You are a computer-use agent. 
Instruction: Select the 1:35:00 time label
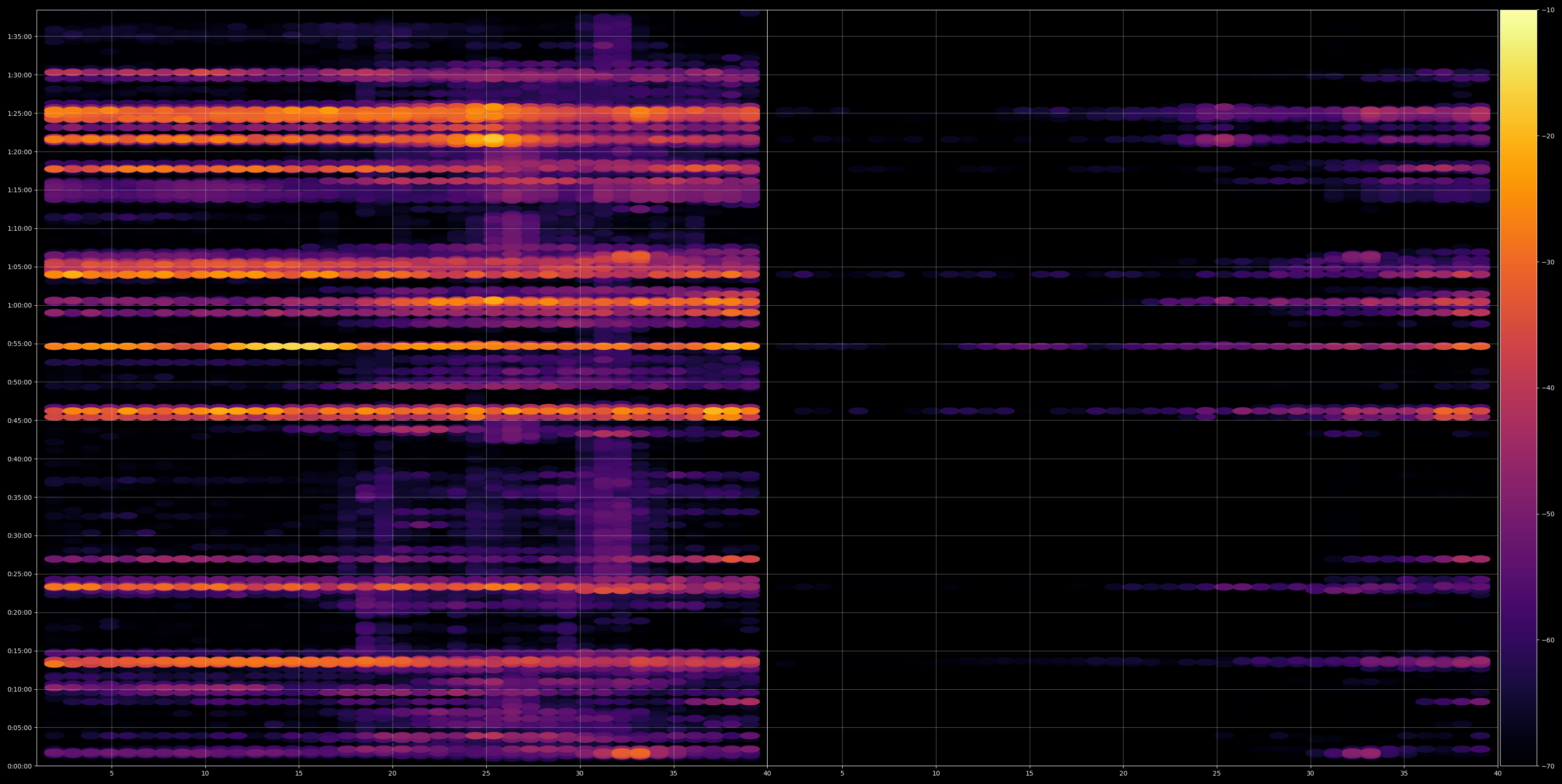point(19,37)
